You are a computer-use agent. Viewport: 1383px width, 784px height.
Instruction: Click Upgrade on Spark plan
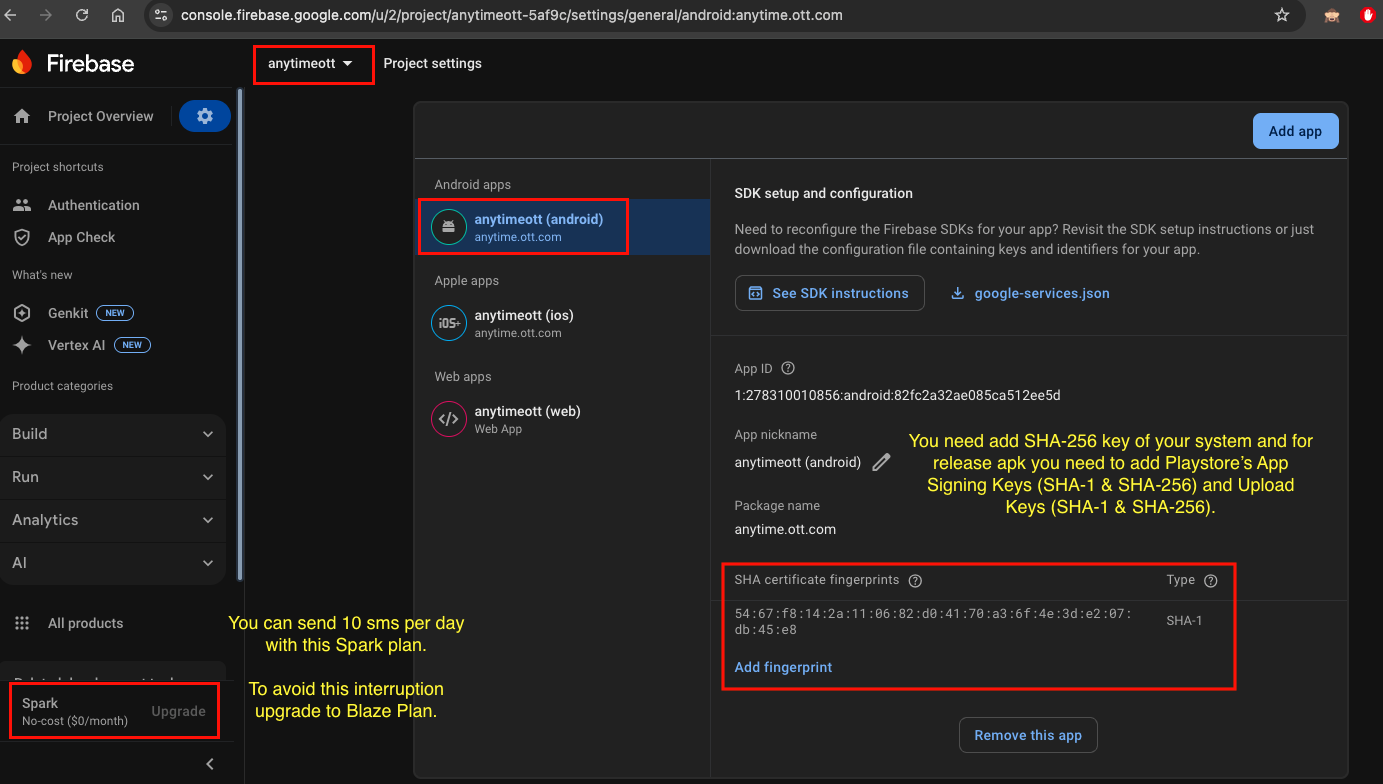(x=178, y=711)
